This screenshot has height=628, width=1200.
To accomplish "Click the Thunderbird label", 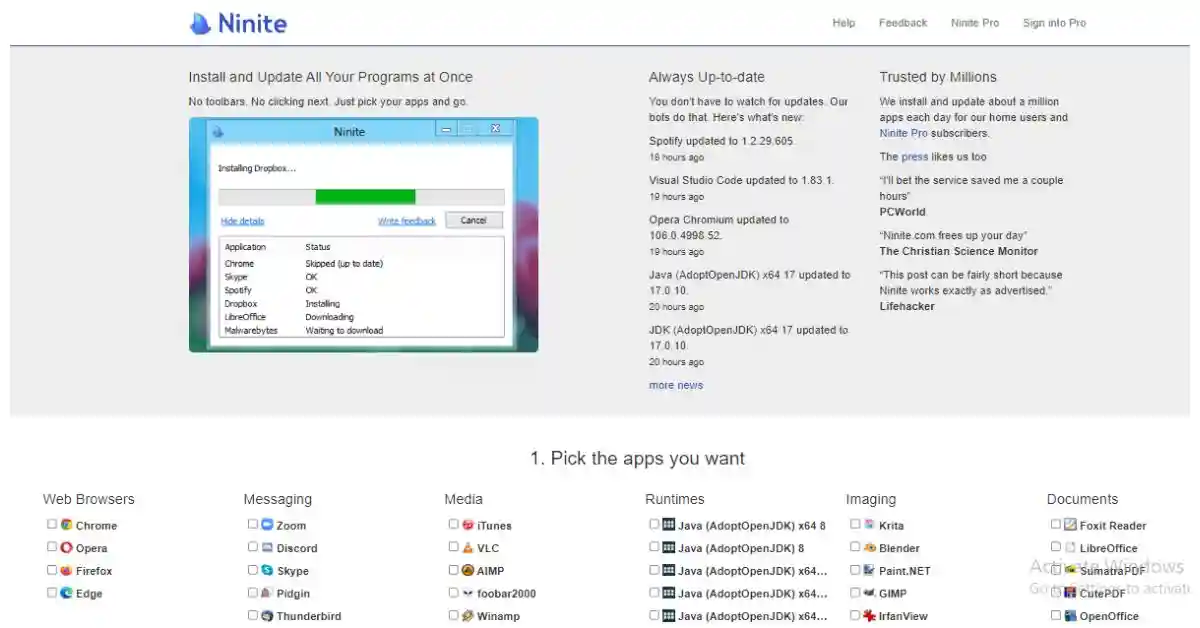I will pyautogui.click(x=309, y=617).
